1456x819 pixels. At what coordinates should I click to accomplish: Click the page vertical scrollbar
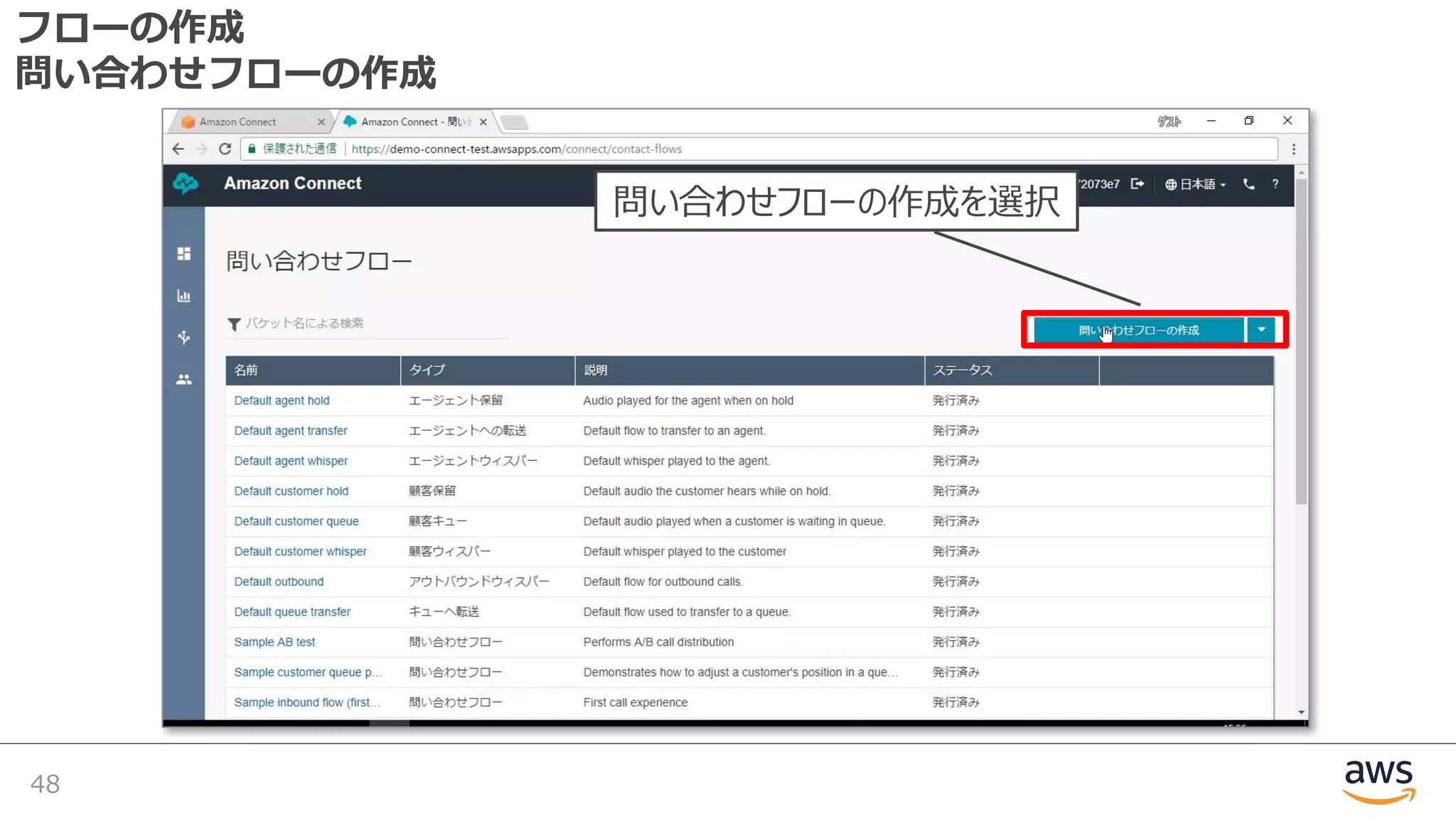coord(1301,341)
